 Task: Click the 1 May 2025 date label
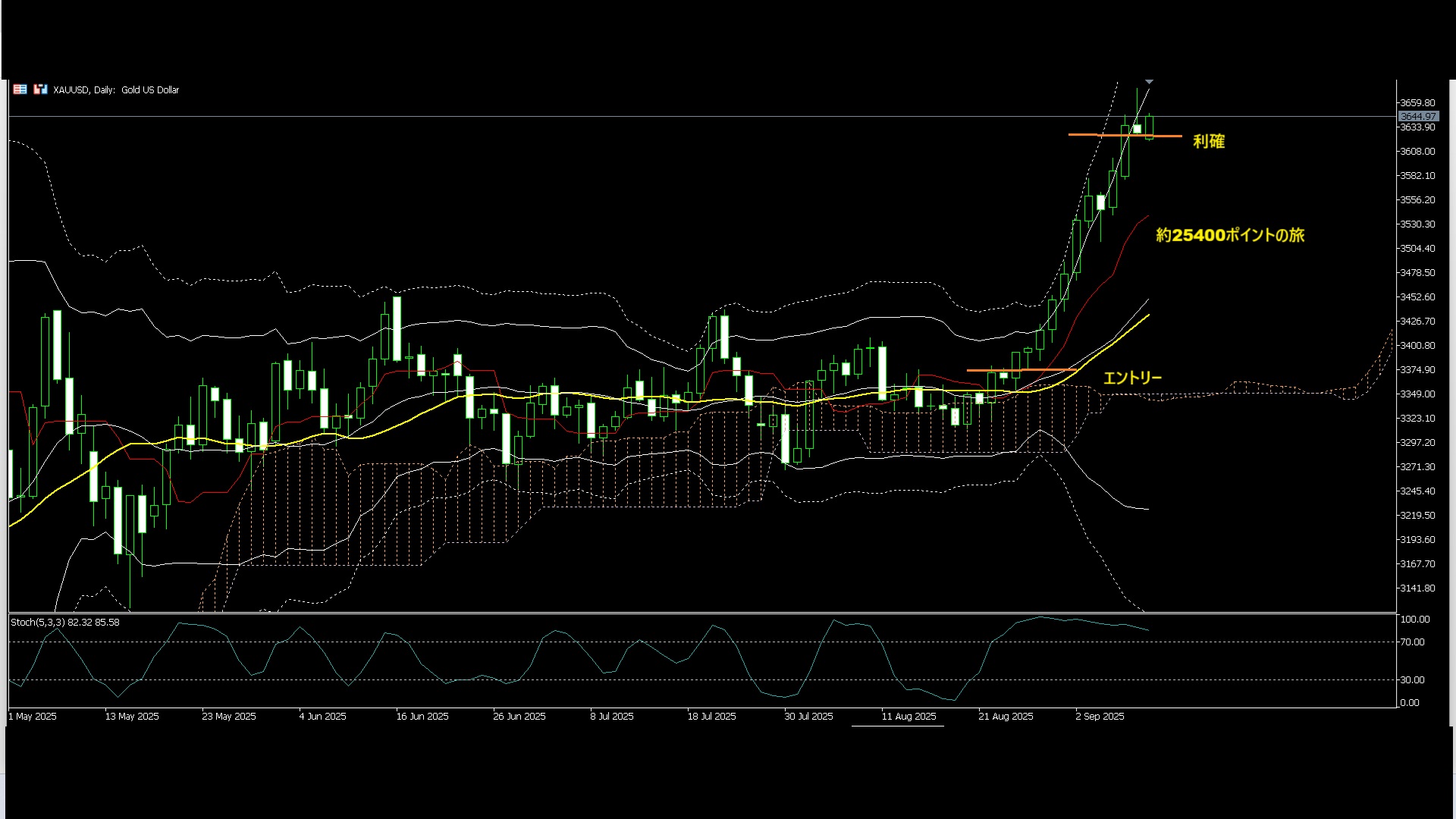[33, 717]
